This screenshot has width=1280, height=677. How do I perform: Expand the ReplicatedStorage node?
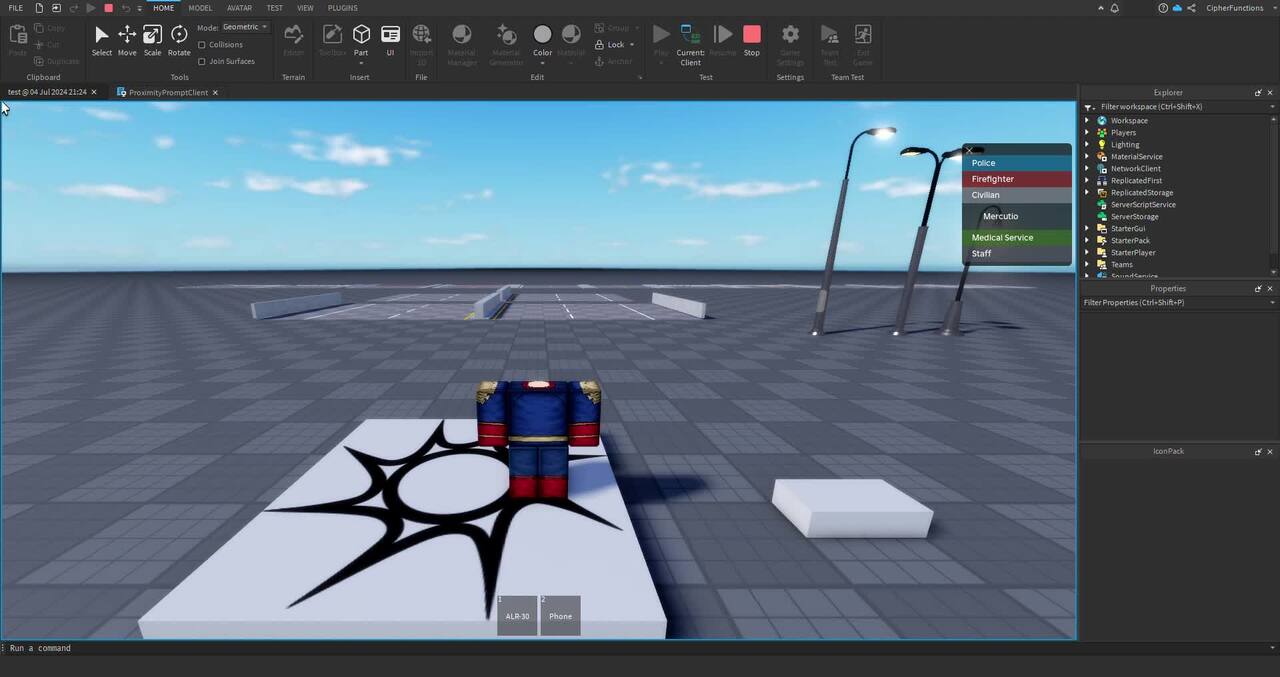pos(1087,193)
